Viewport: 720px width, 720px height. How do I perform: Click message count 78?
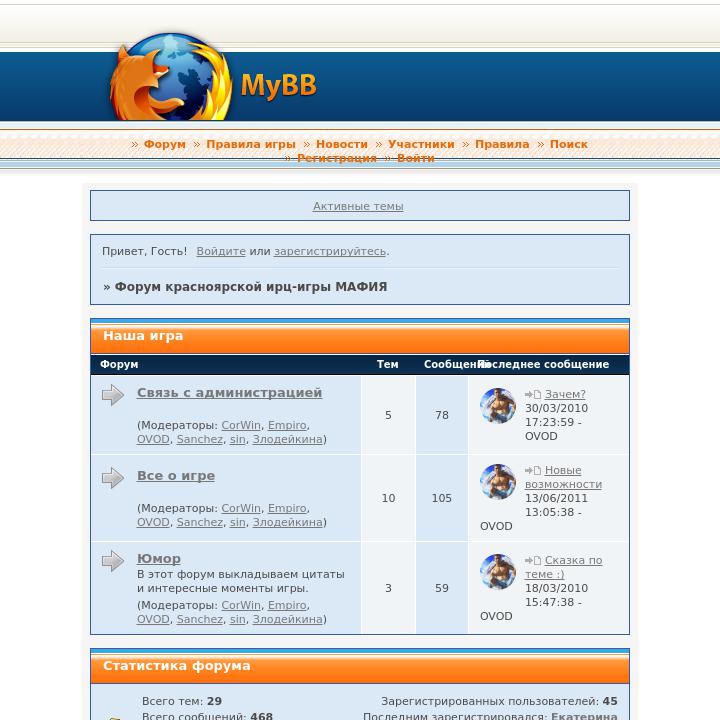[x=442, y=415]
